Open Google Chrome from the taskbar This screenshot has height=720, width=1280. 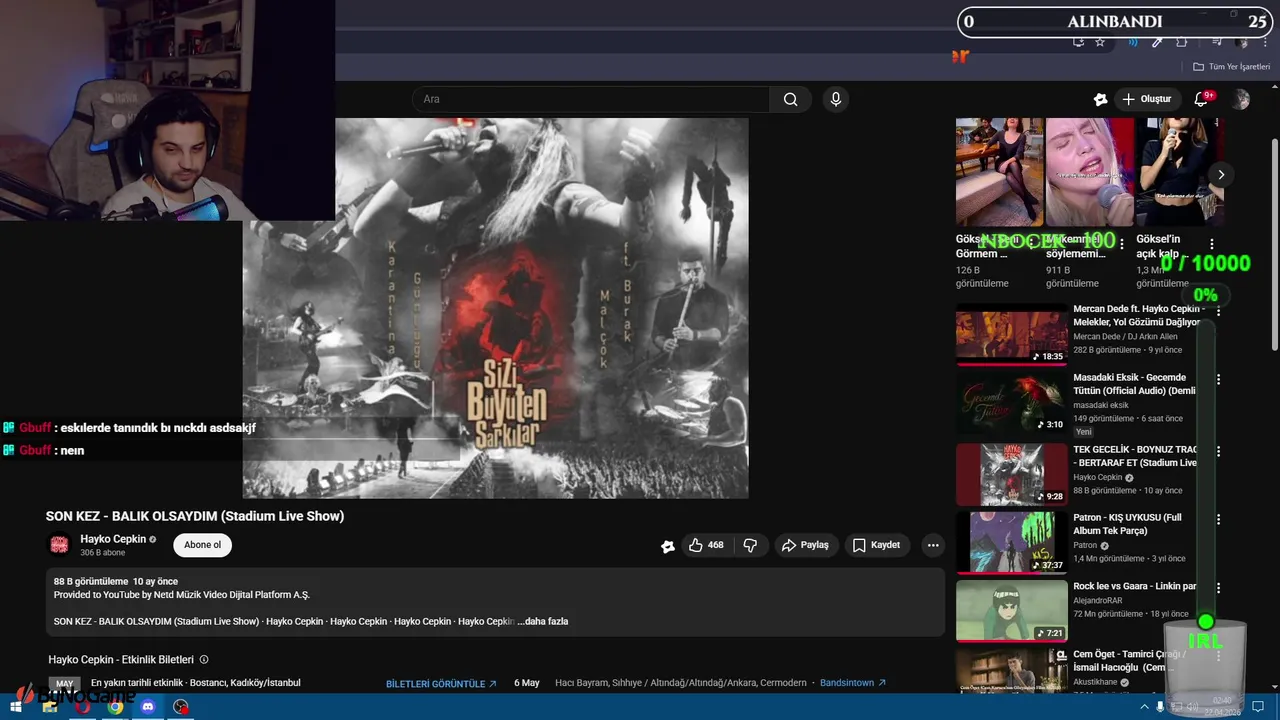pos(115,707)
